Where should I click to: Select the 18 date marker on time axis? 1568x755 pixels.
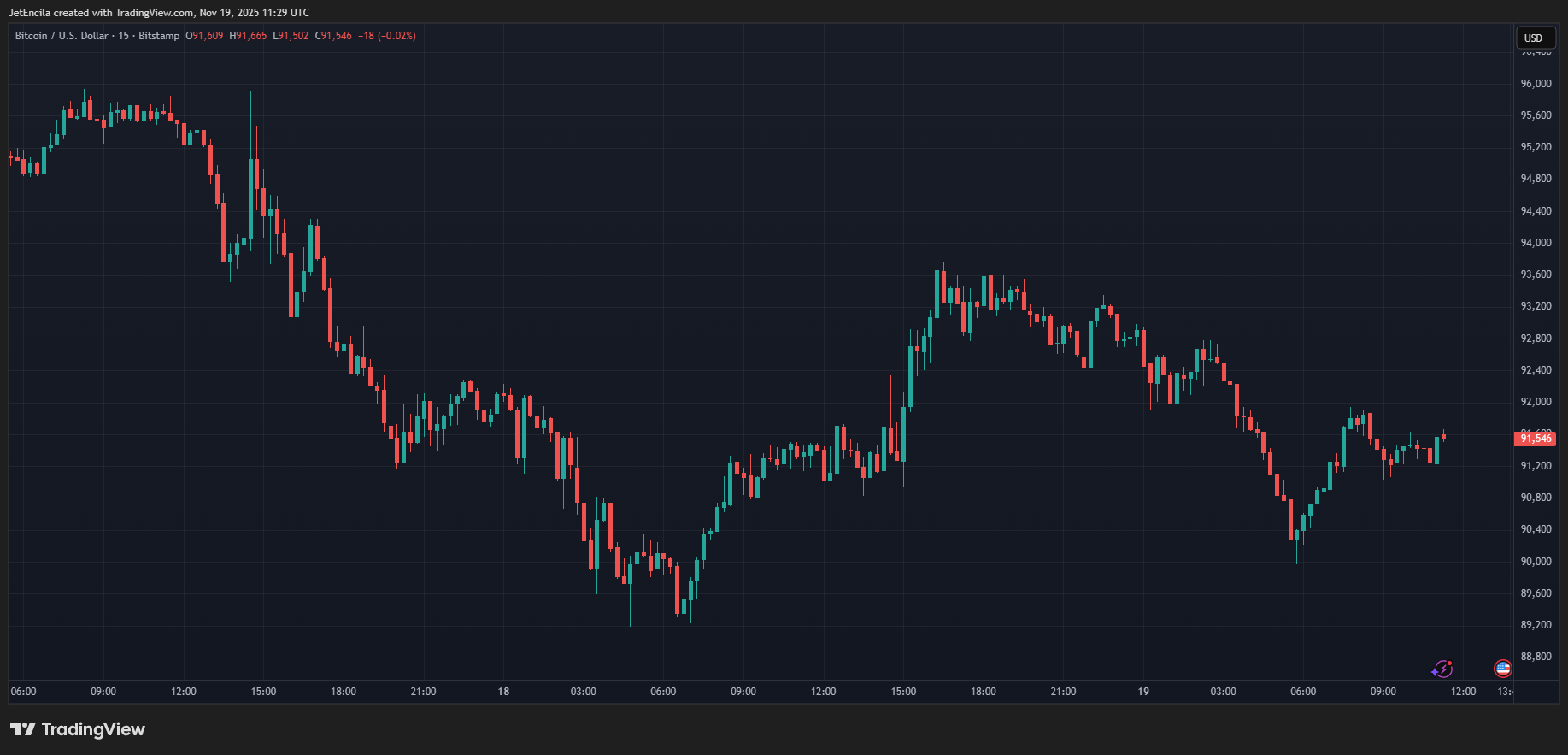click(503, 692)
